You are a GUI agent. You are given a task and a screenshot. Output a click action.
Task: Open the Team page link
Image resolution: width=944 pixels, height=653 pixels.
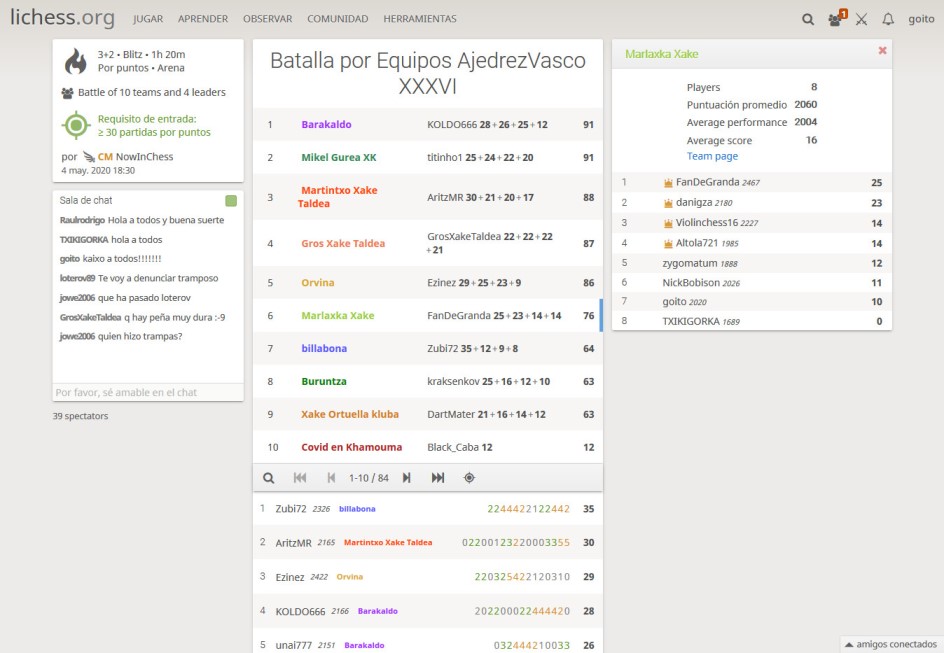(x=712, y=156)
